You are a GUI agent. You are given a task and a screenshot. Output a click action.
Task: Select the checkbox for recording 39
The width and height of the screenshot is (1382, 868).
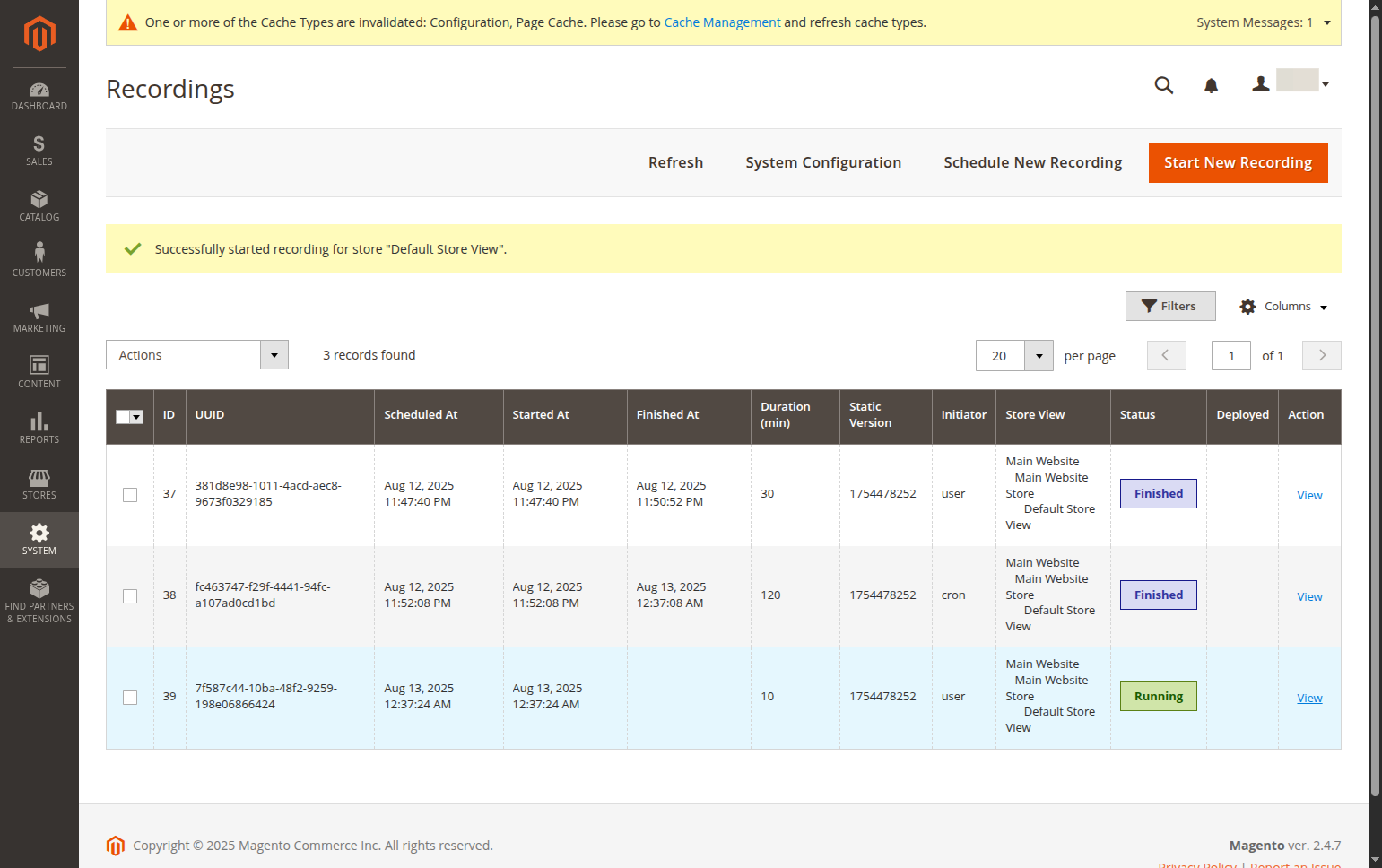click(130, 698)
